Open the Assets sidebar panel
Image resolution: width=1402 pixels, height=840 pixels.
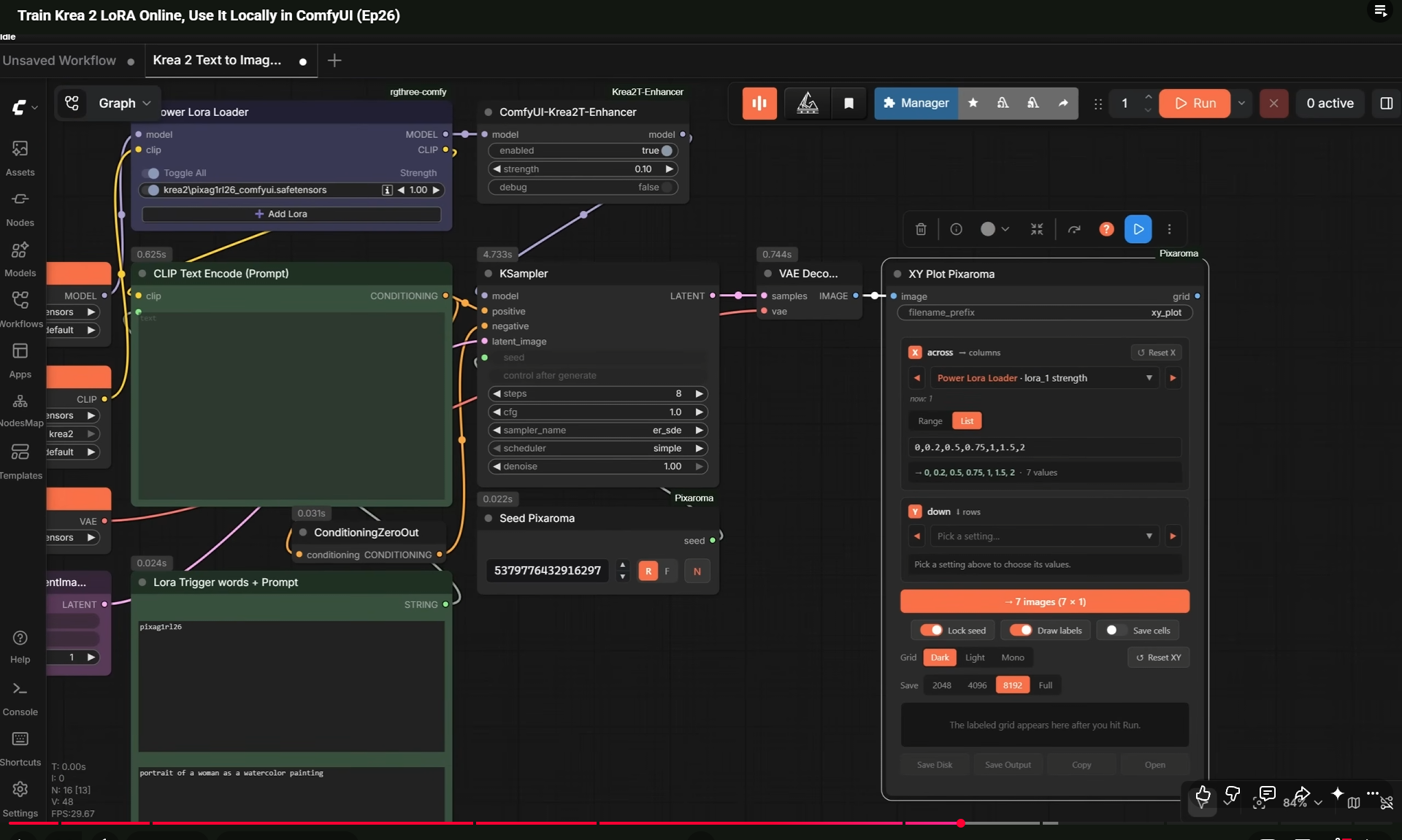tap(20, 158)
